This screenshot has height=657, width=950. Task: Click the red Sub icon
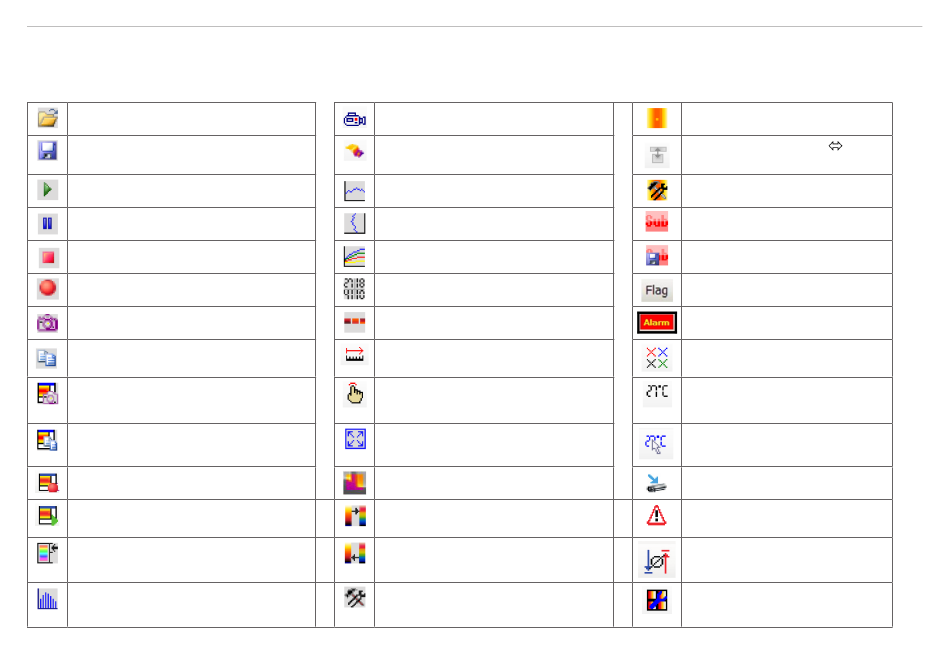[x=657, y=222]
